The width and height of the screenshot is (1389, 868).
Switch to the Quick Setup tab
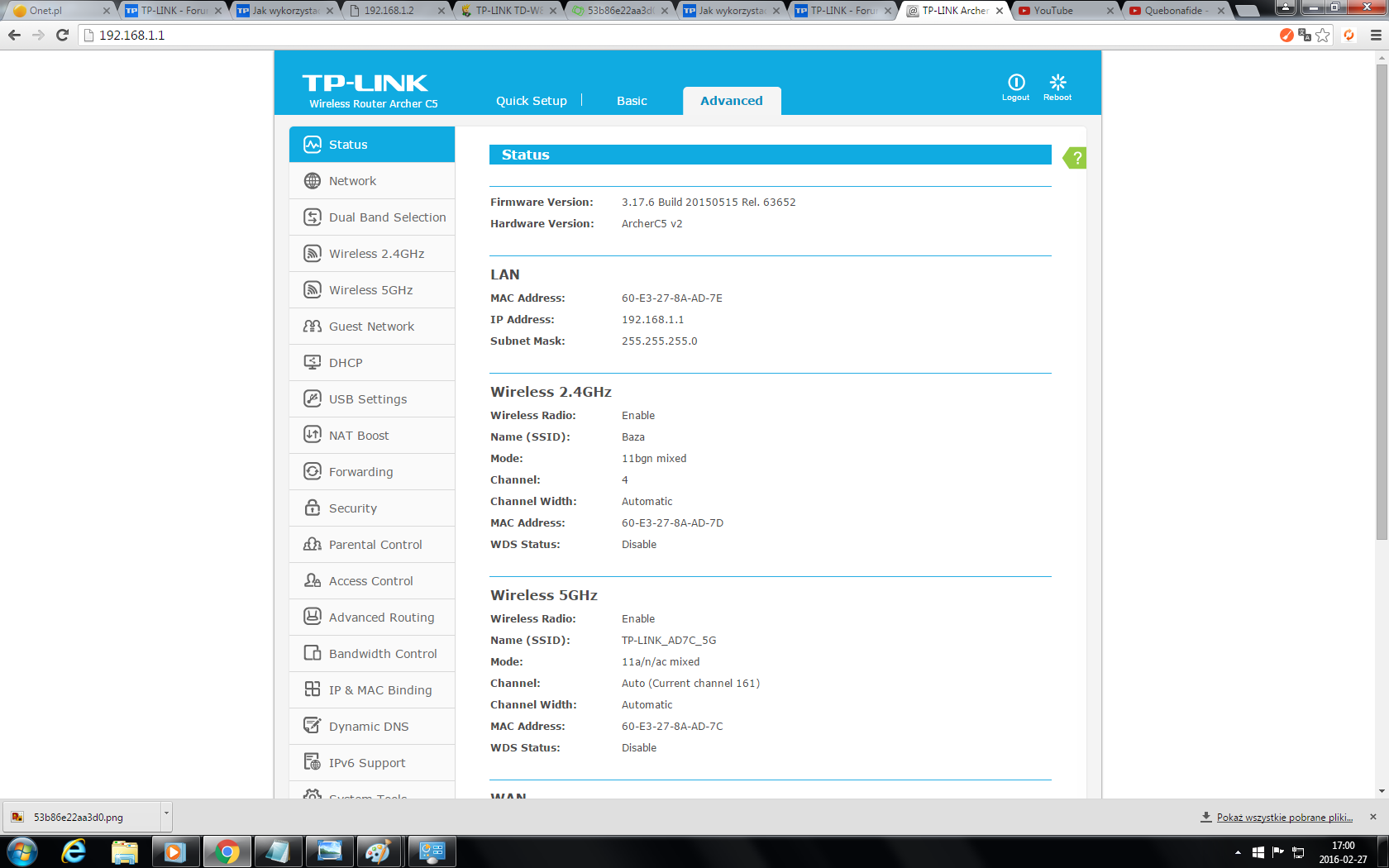tap(531, 101)
